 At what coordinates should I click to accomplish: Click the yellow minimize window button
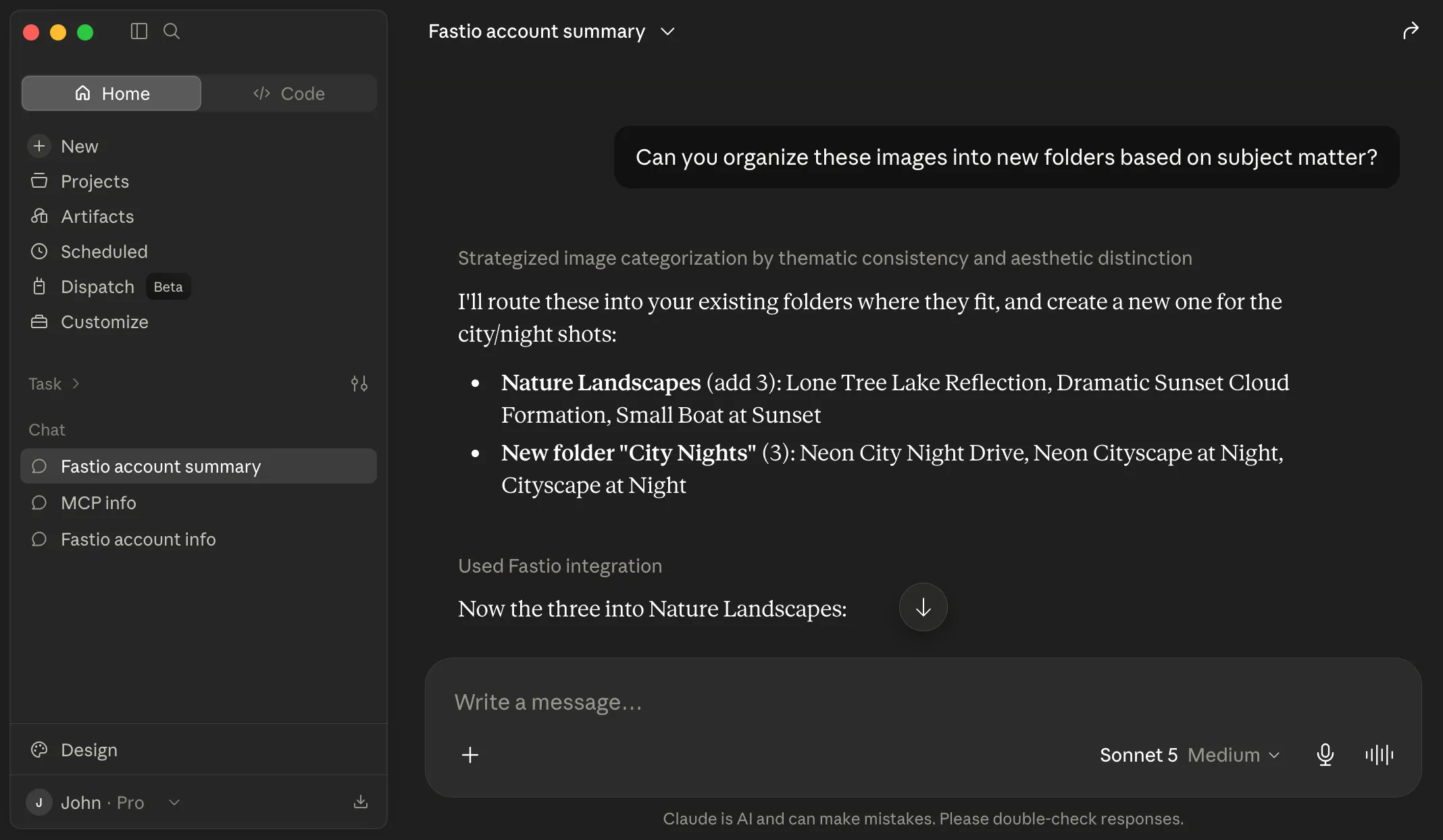click(x=58, y=32)
